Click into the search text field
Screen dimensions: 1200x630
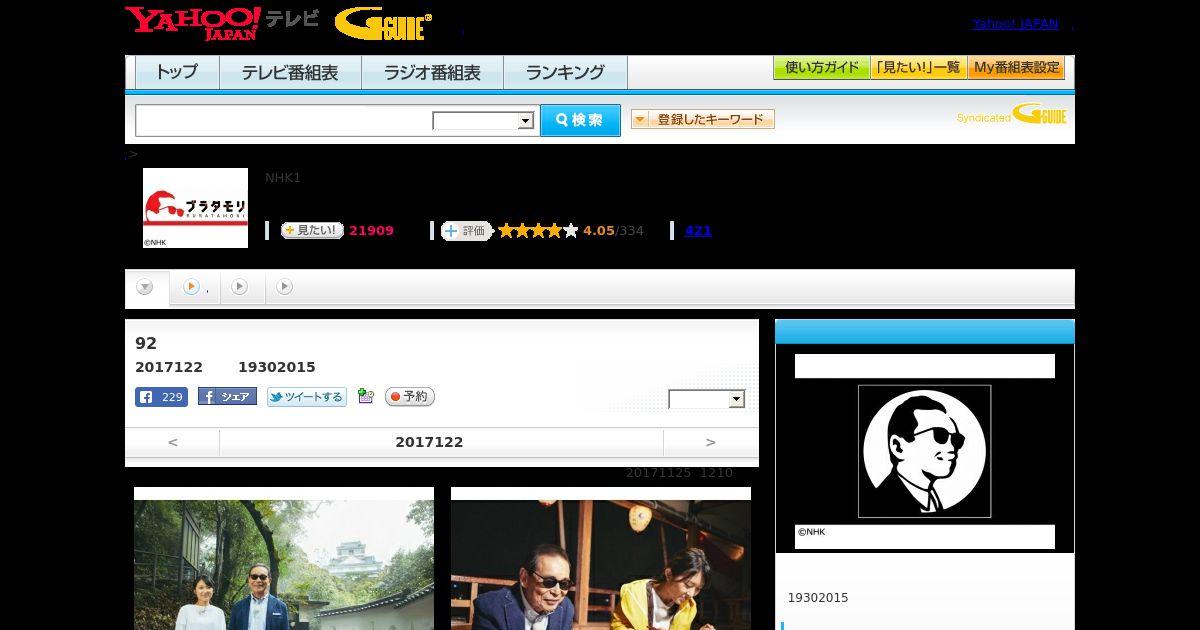[284, 121]
